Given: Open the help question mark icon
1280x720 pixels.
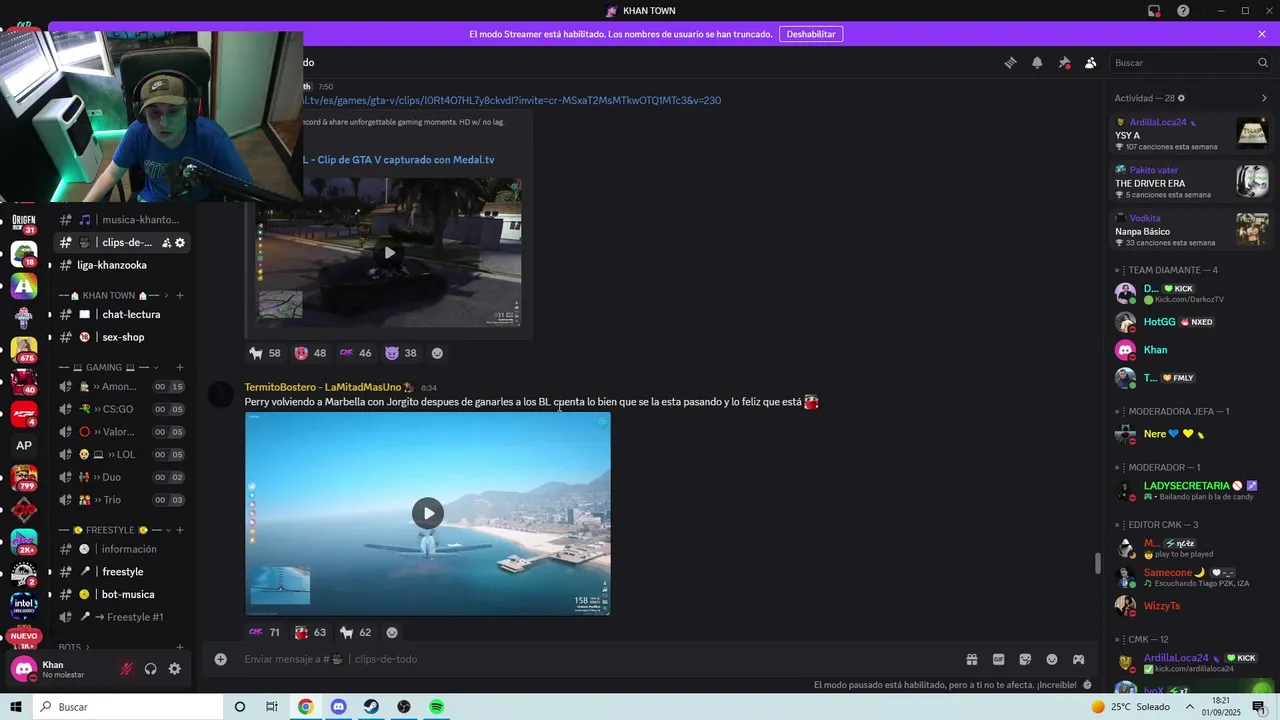Looking at the screenshot, I should [x=1183, y=11].
